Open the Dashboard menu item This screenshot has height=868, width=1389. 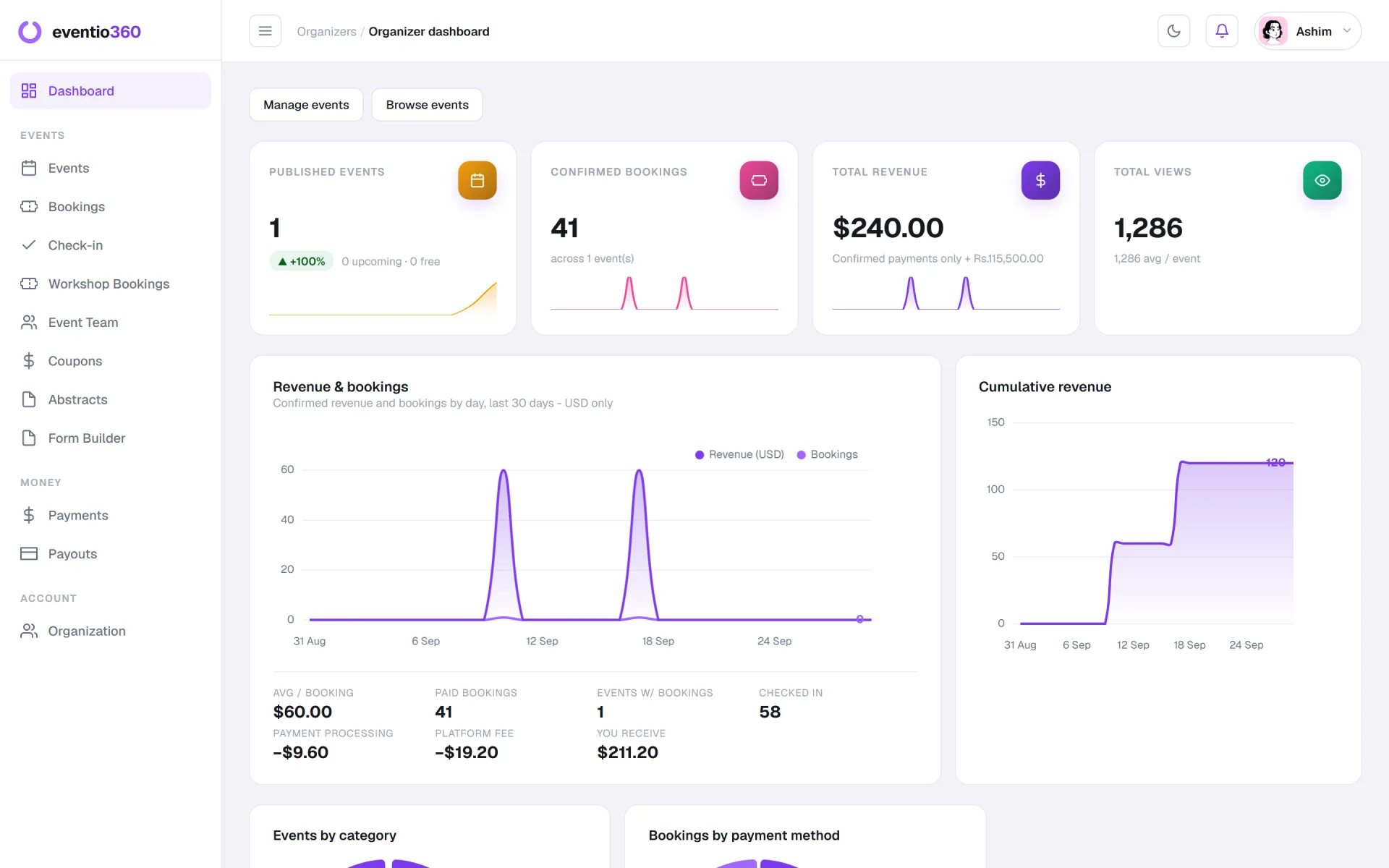pyautogui.click(x=111, y=90)
